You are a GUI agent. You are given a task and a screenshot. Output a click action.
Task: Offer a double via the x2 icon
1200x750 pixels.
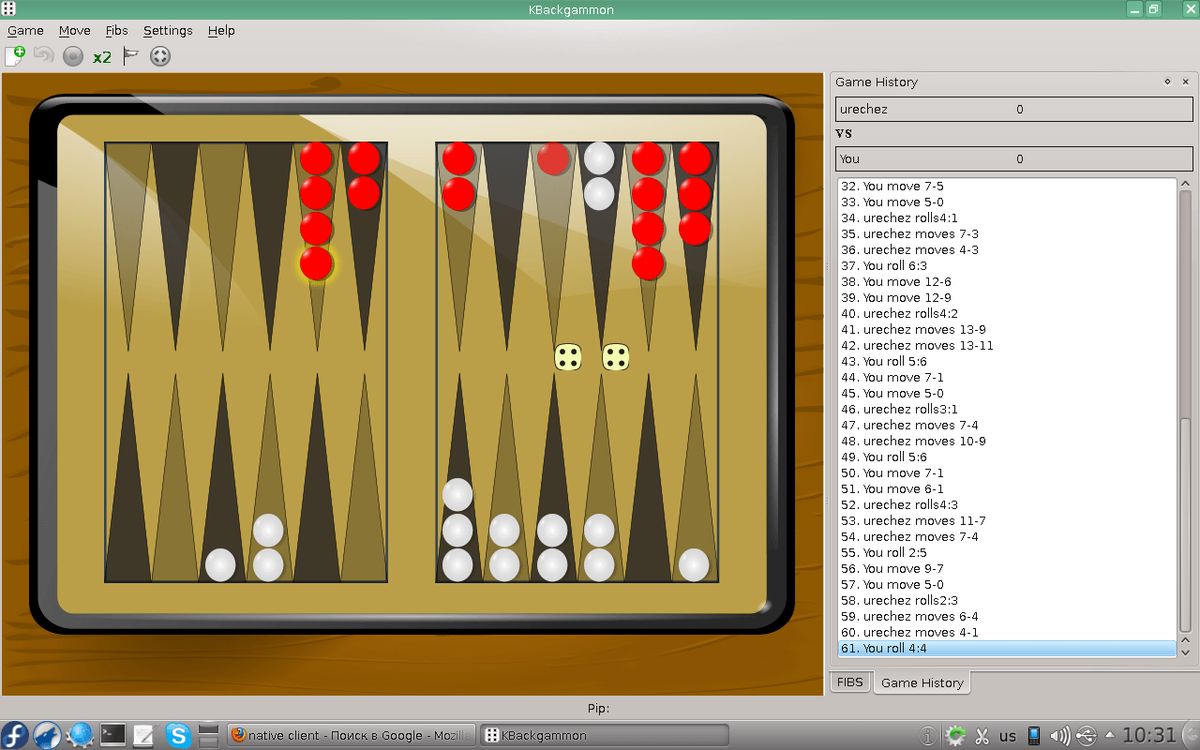(x=100, y=56)
